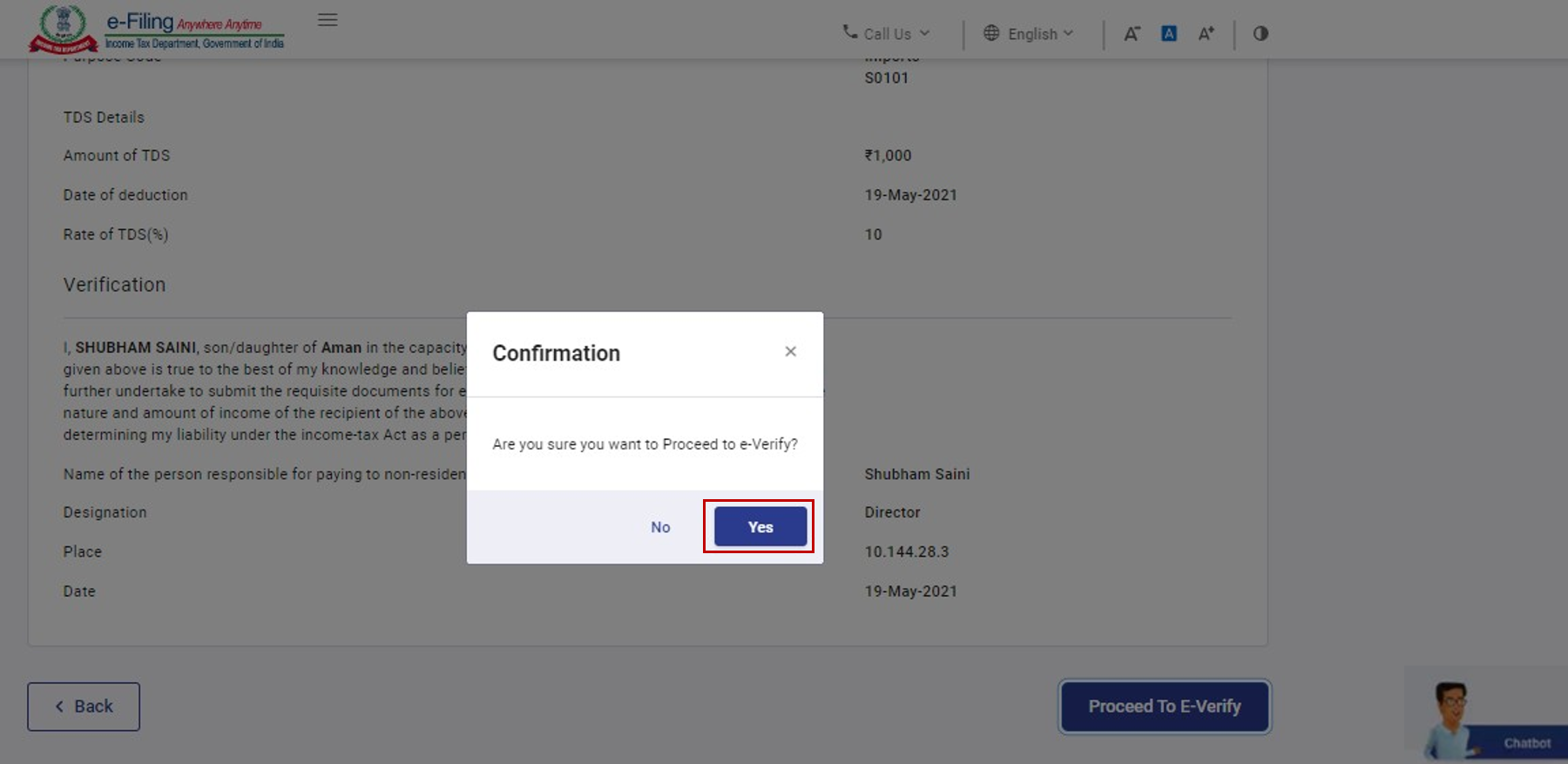
Task: Toggle high contrast mode
Action: click(1260, 34)
